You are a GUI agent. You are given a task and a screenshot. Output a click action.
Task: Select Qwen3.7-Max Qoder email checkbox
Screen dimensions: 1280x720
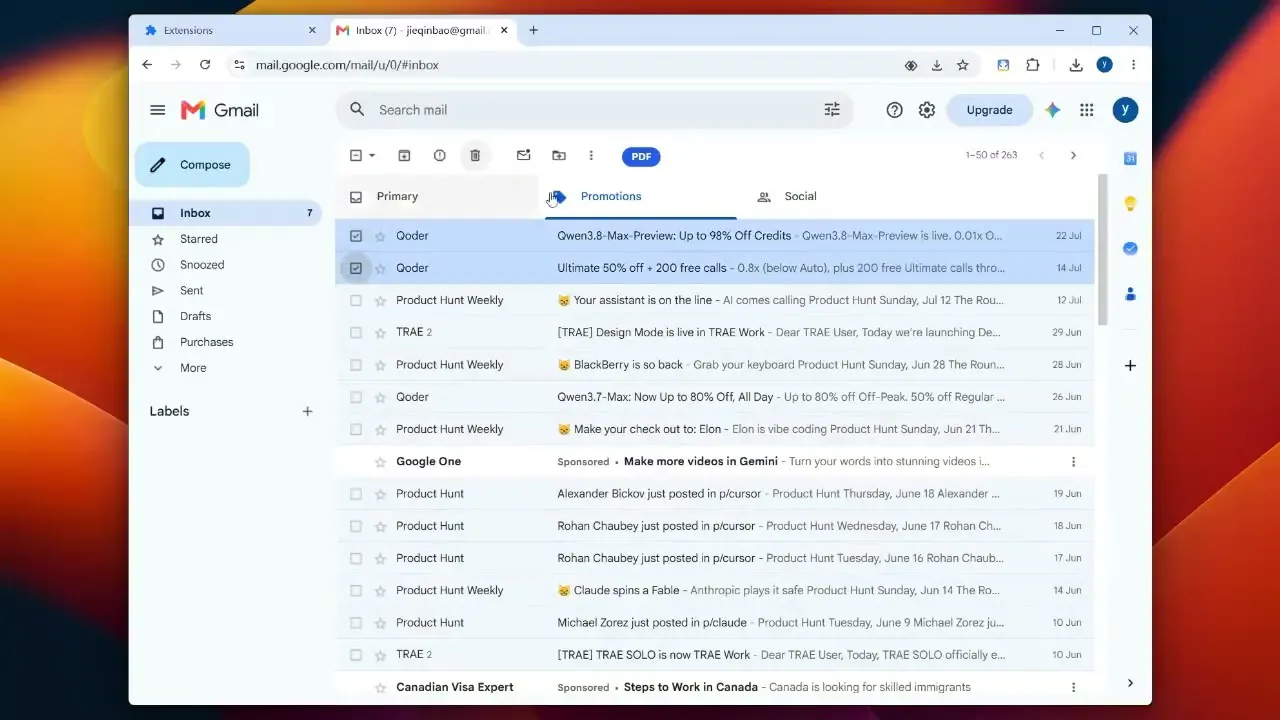tap(356, 397)
